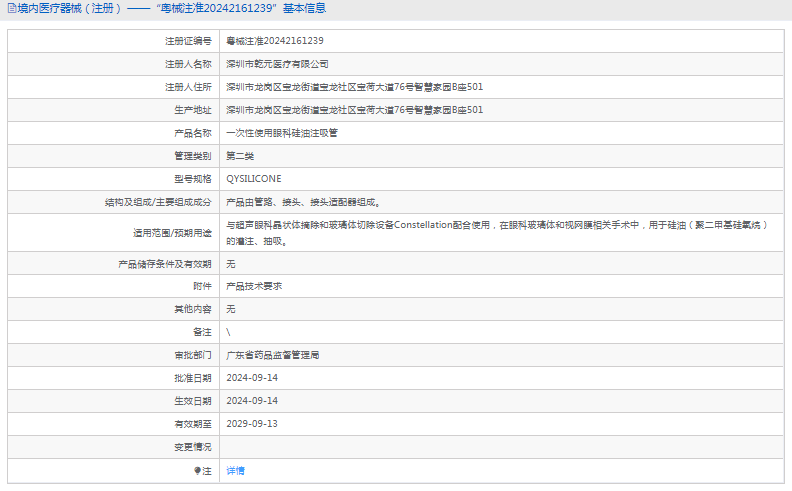Click the 备注 label
Viewport: 792px width, 491px height.
(202, 332)
